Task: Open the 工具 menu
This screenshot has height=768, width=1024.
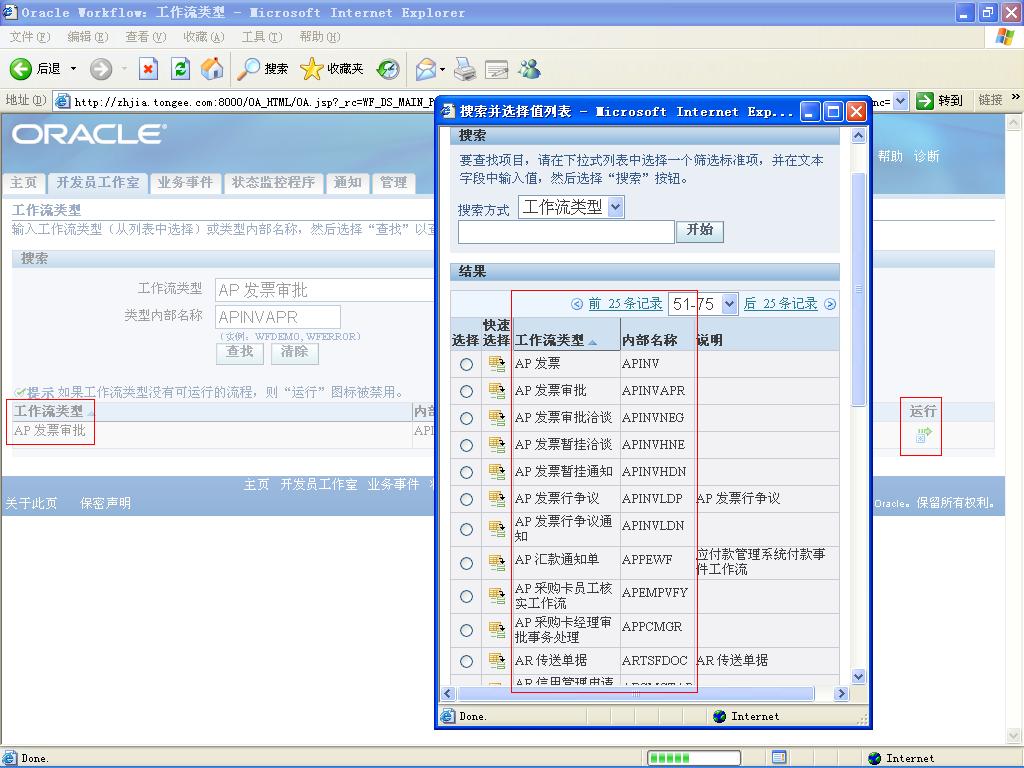Action: 262,37
